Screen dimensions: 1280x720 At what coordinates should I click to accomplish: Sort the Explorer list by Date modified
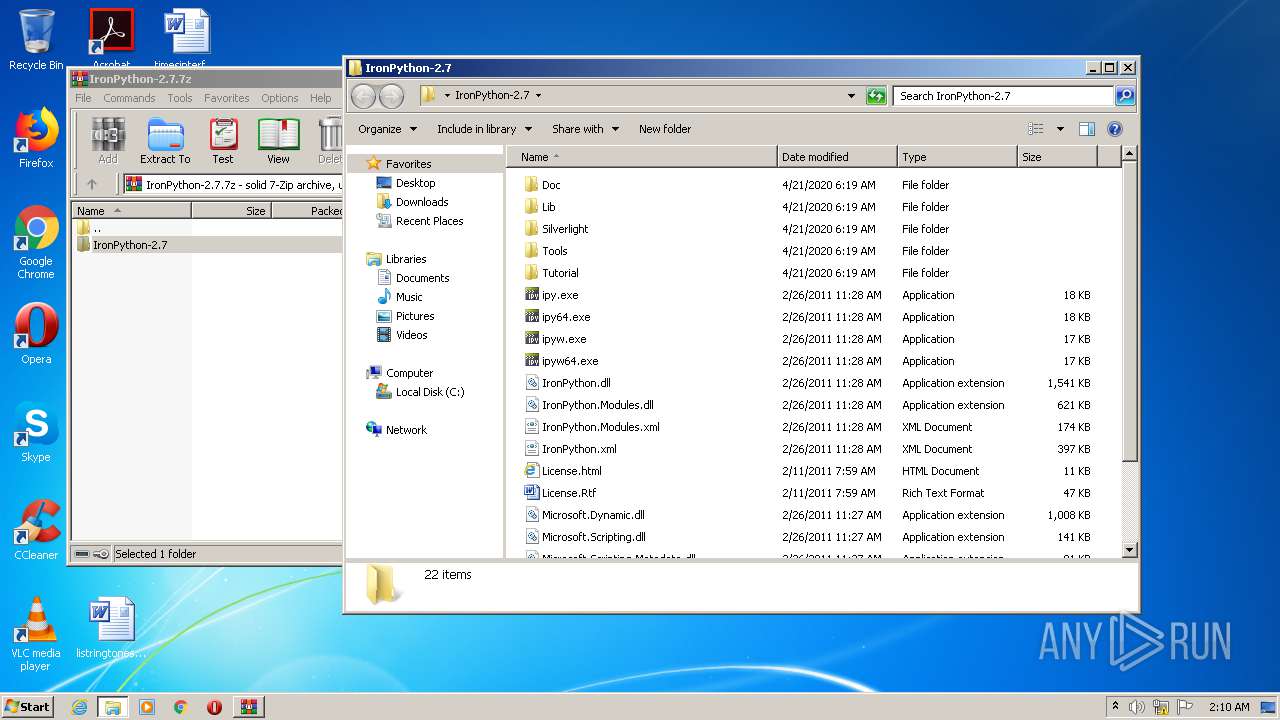coord(837,157)
